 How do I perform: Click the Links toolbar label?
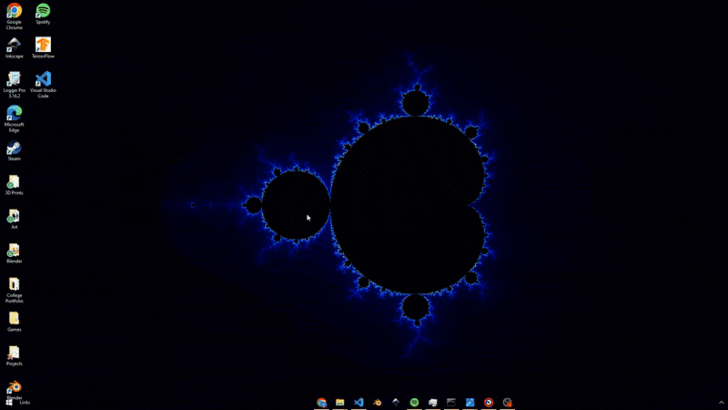point(25,403)
